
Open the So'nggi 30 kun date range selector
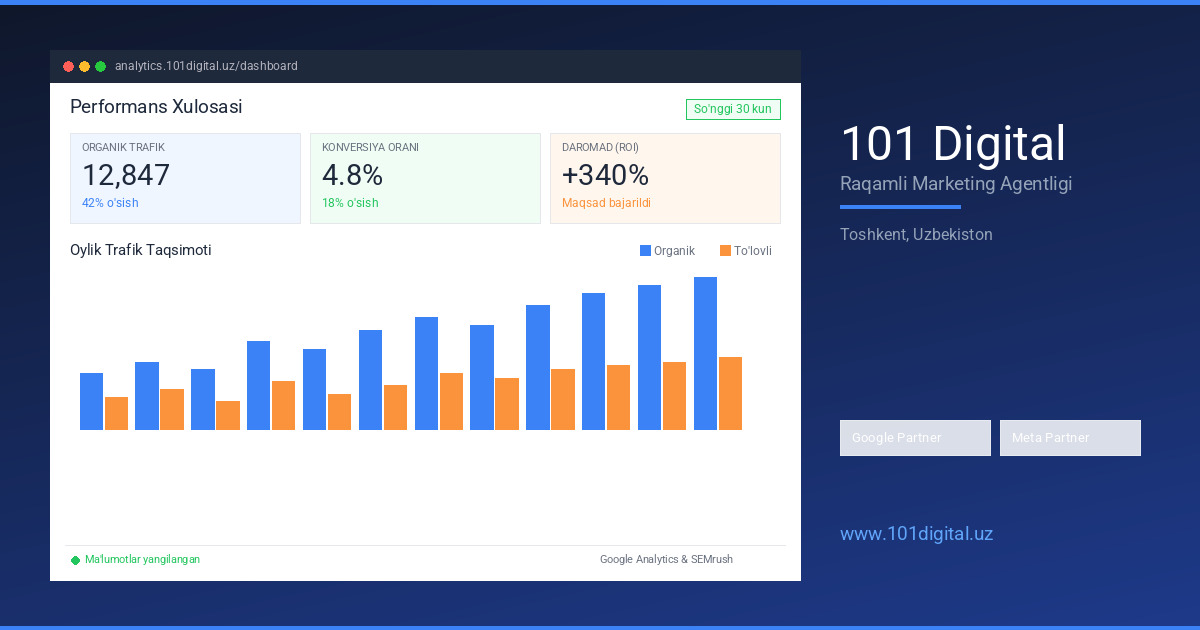click(733, 109)
